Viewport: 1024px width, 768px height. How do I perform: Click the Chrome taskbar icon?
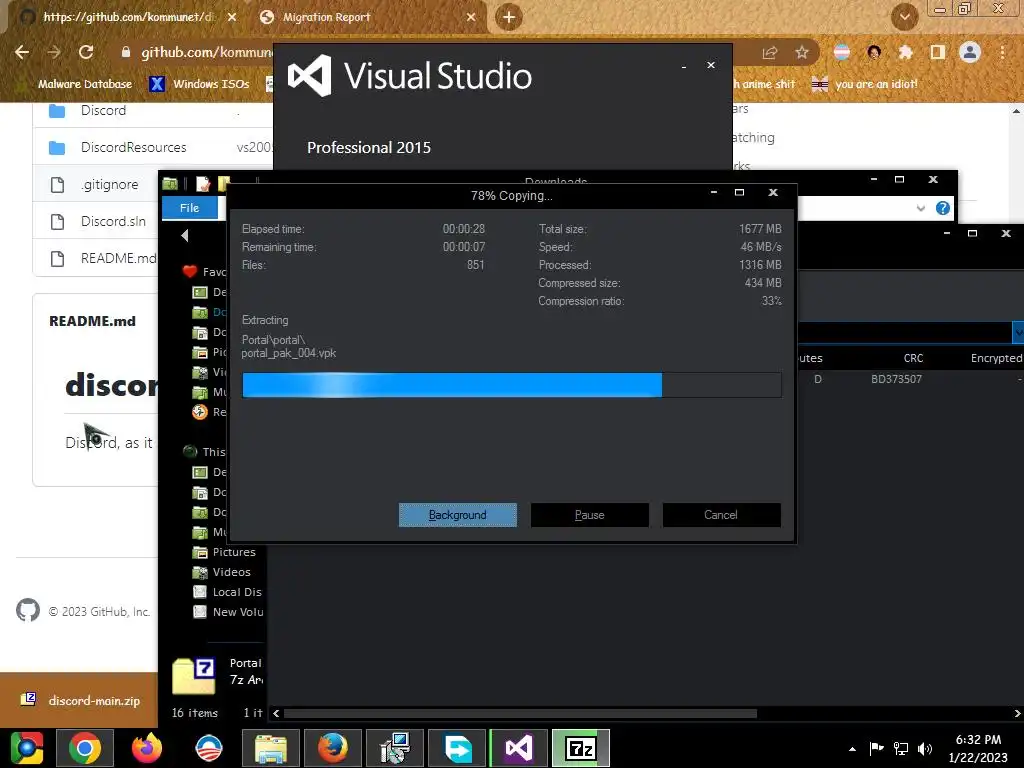[85, 748]
